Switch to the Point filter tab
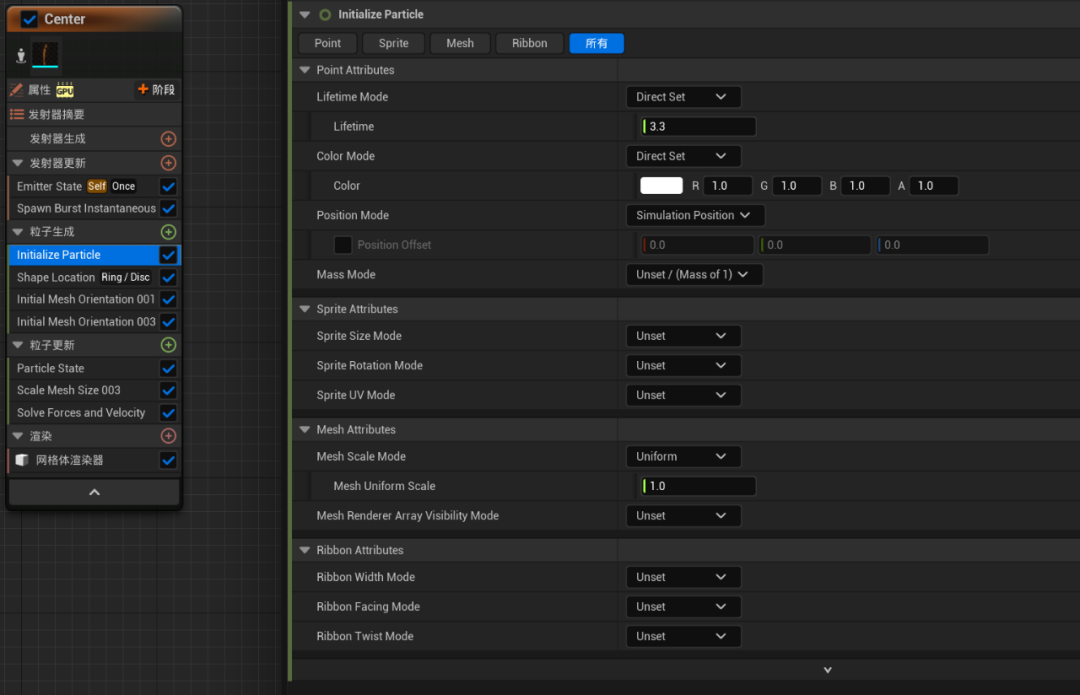 (328, 43)
